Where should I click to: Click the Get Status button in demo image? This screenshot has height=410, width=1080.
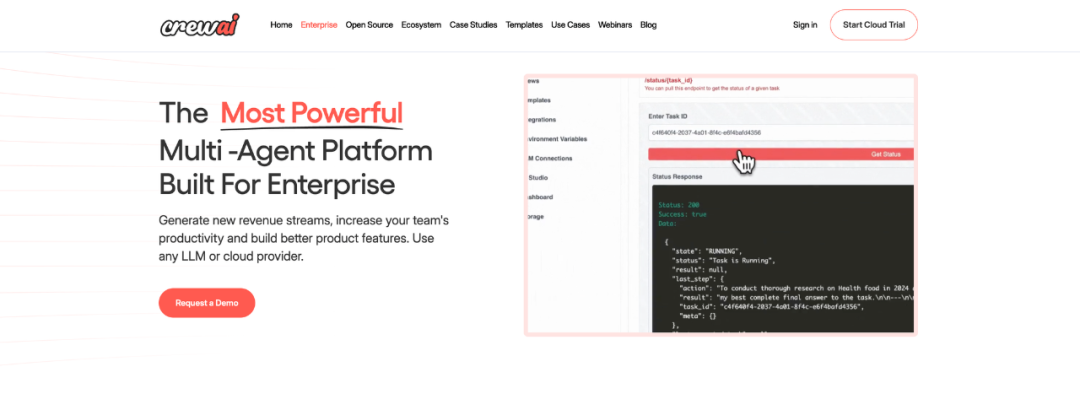pos(781,154)
